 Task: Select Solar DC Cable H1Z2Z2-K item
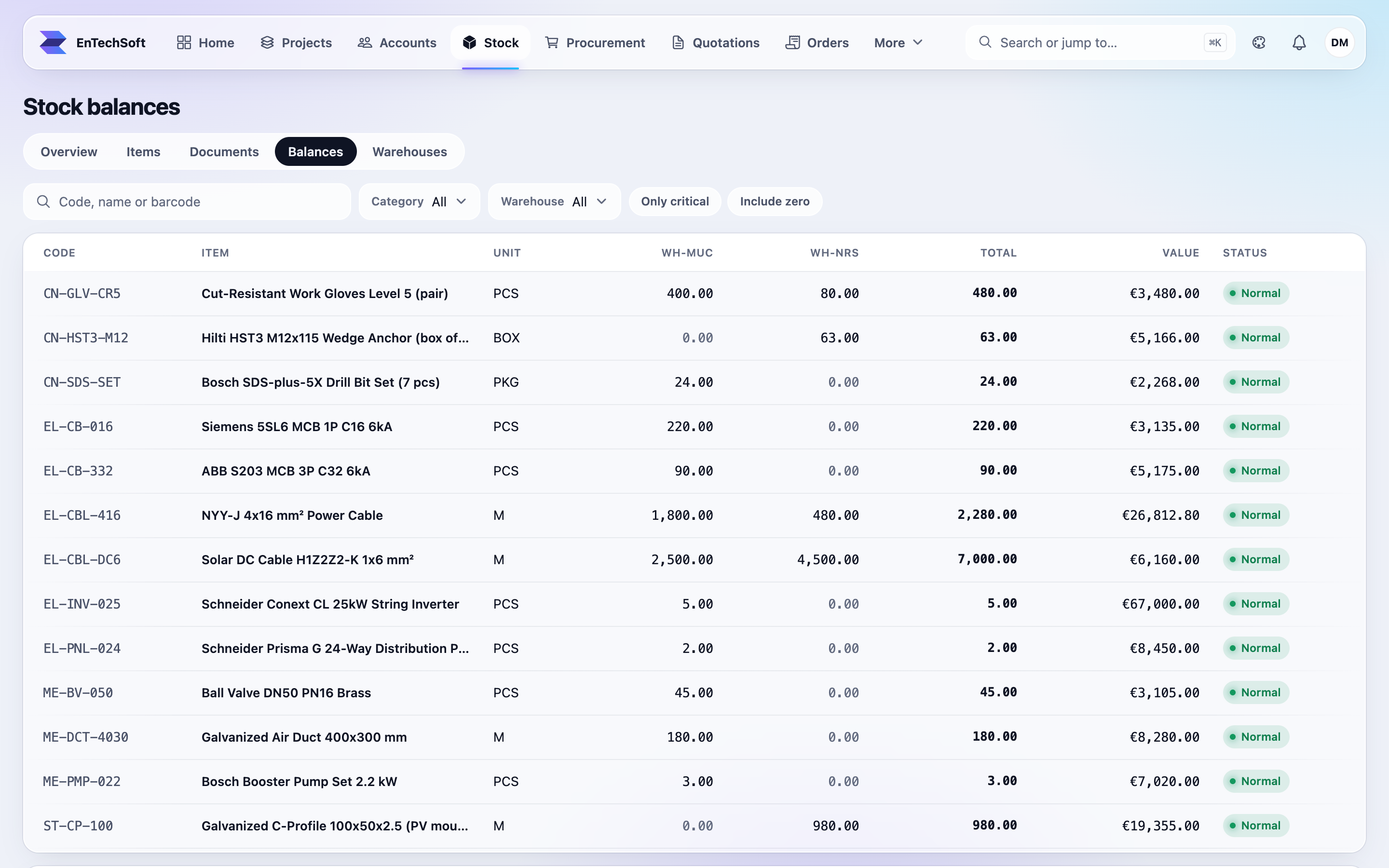[308, 560]
